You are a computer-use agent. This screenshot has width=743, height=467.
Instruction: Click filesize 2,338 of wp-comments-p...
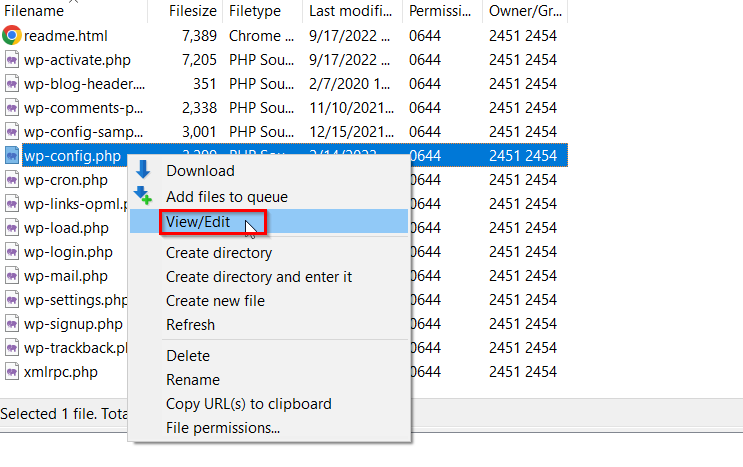pos(199,108)
